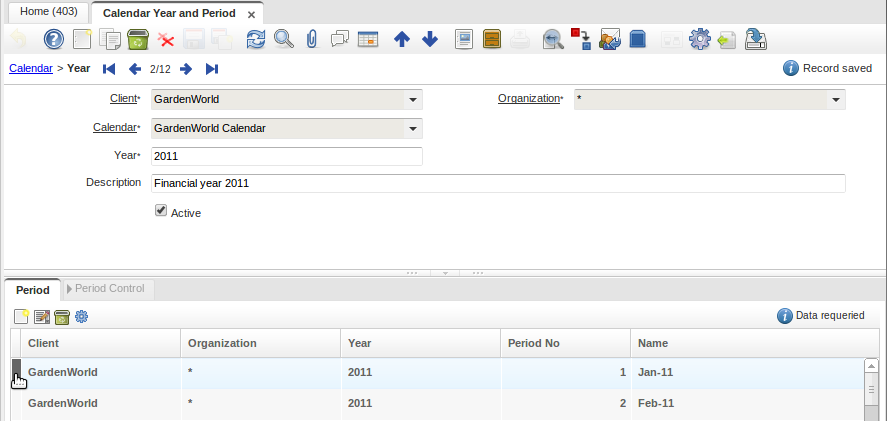Go to the next record arrow
Image resolution: width=887 pixels, height=421 pixels.
[186, 69]
